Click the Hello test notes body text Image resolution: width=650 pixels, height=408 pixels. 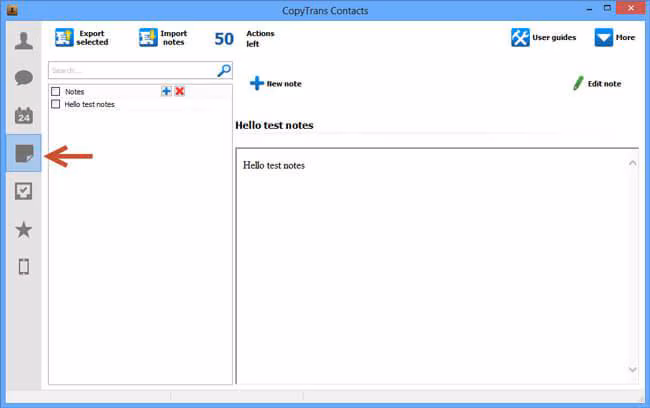[274, 165]
